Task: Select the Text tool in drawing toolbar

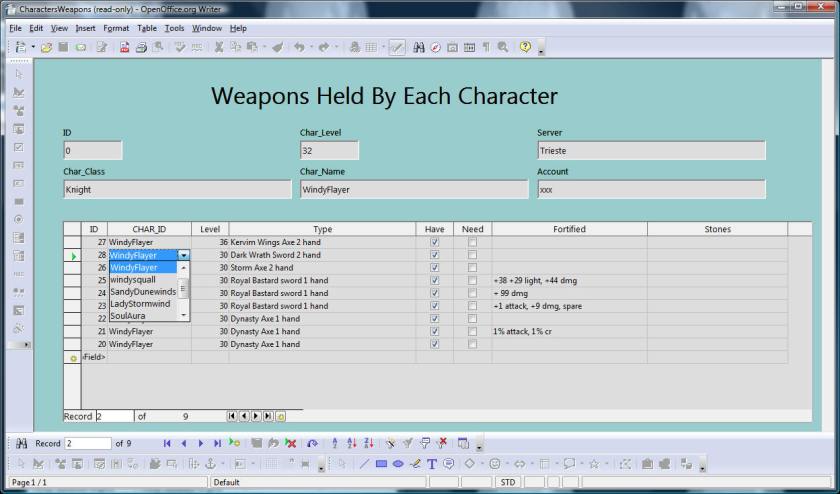Action: click(431, 464)
